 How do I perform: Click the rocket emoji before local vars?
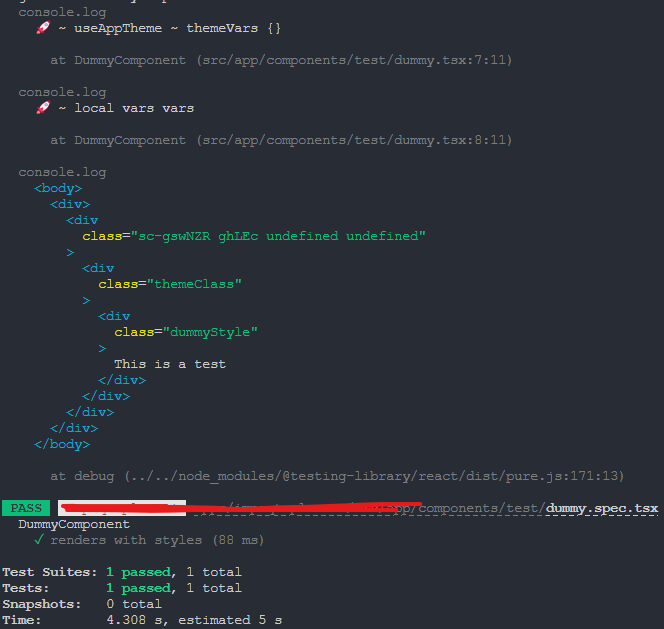tap(43, 108)
